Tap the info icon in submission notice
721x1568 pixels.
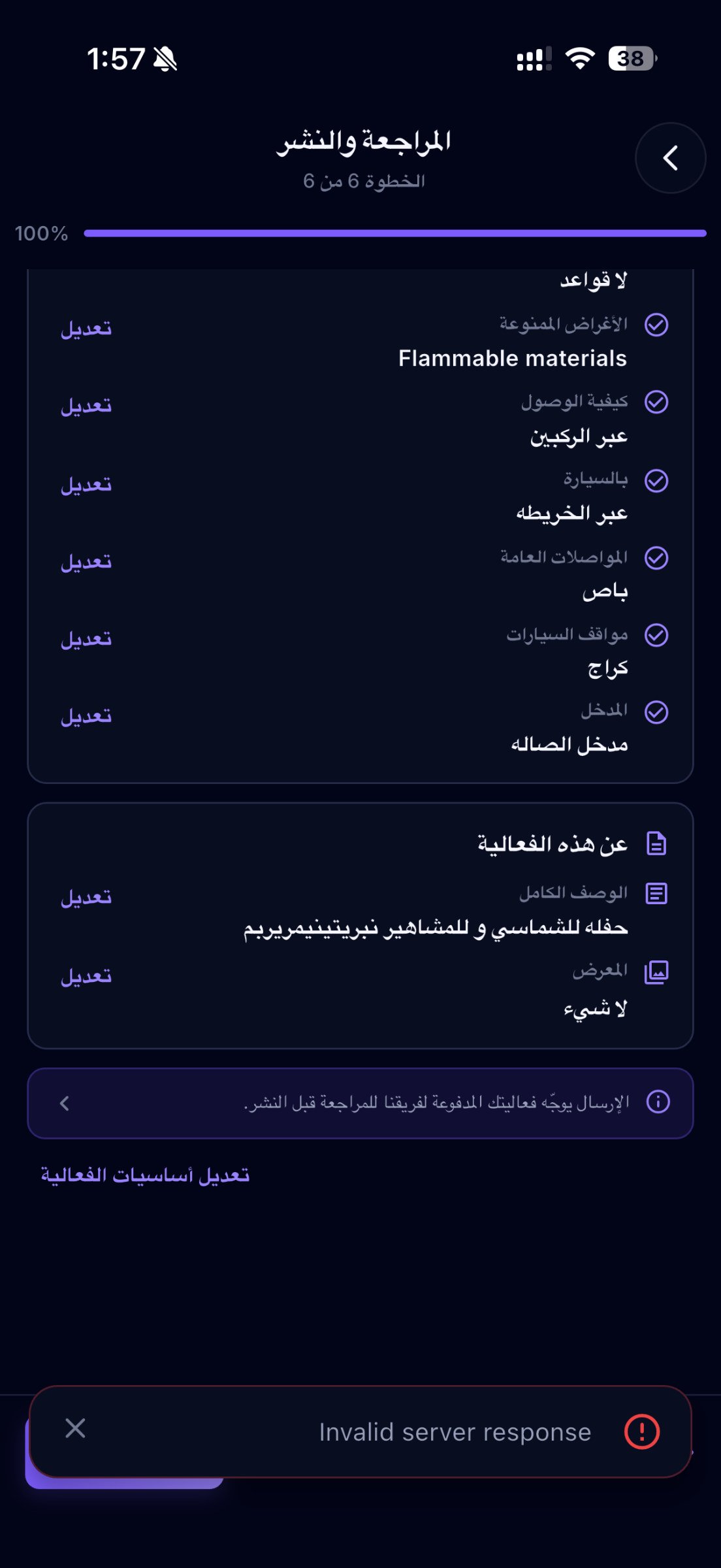(658, 1102)
